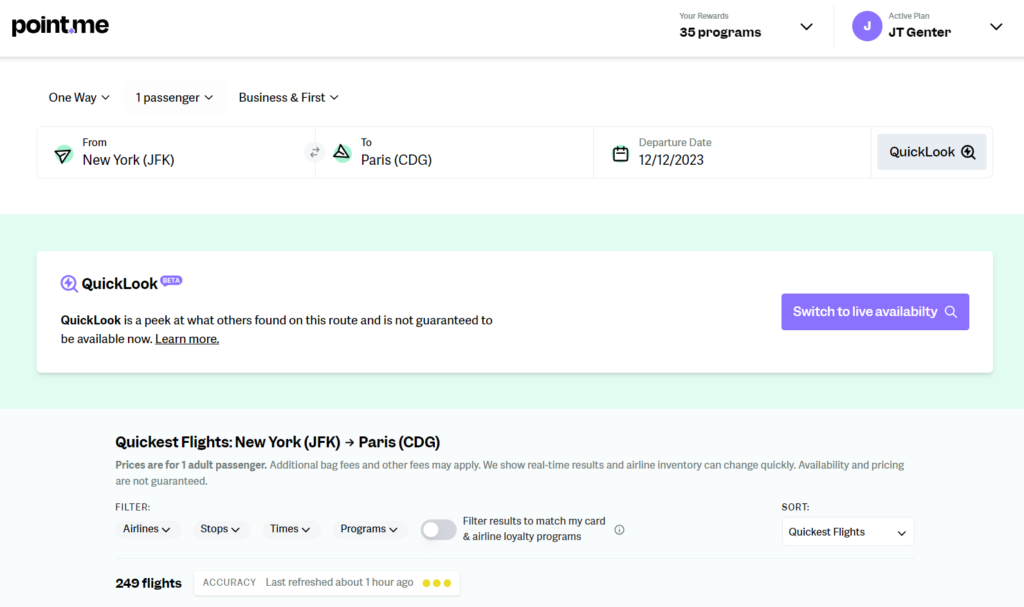Click the calendar icon next to Departure Date
This screenshot has width=1024, height=607.
(622, 152)
